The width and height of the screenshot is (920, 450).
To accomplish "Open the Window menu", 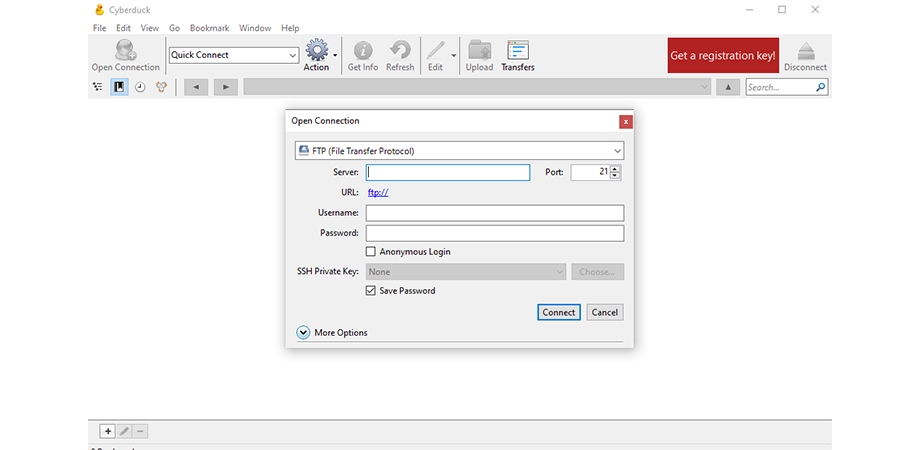I will click(x=255, y=28).
